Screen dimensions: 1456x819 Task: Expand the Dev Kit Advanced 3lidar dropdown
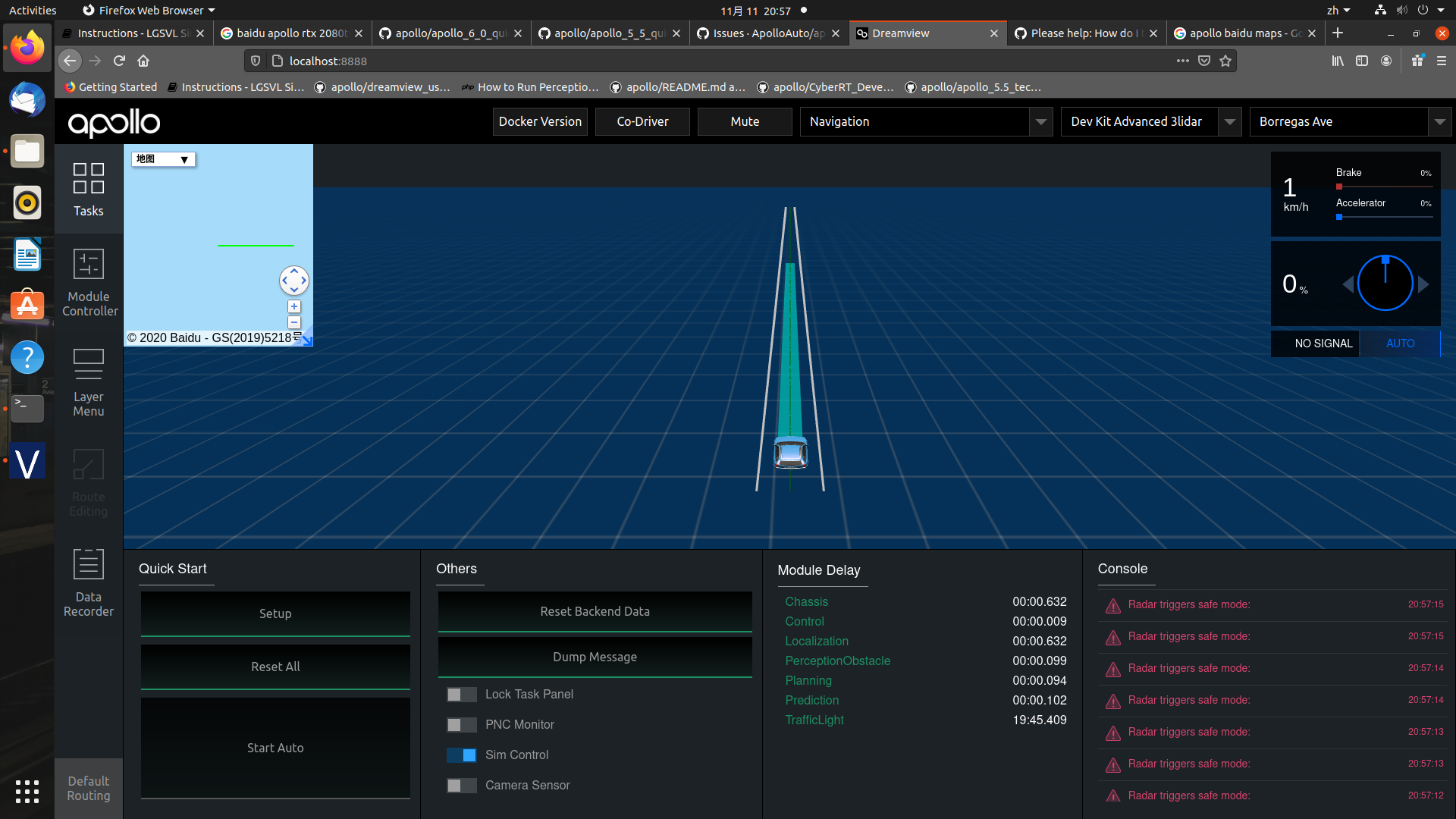pos(1229,122)
